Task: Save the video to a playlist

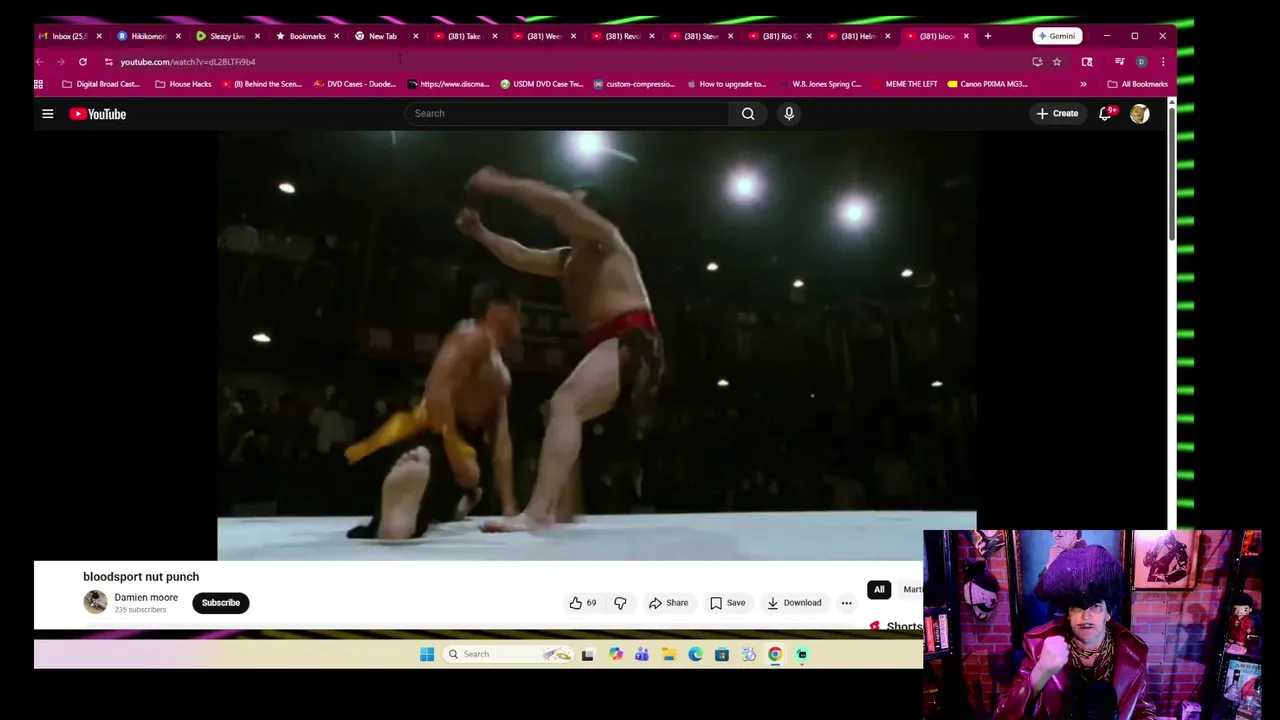Action: tap(727, 603)
